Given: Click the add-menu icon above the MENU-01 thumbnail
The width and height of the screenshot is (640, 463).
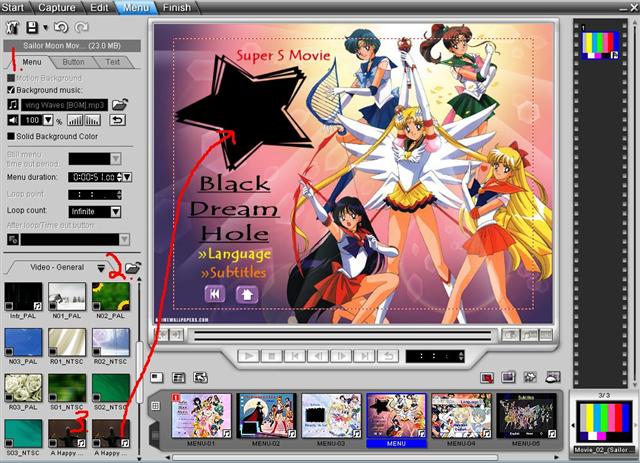Looking at the screenshot, I should (157, 377).
